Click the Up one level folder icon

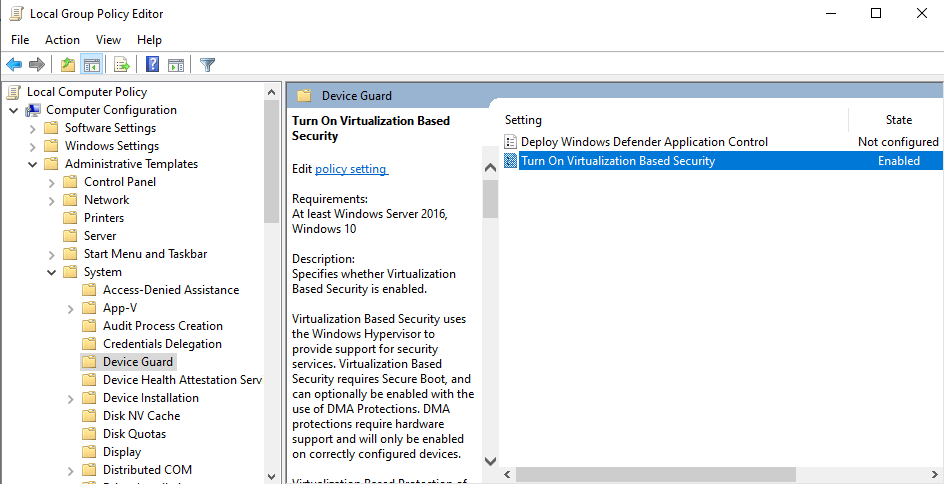[x=68, y=64]
